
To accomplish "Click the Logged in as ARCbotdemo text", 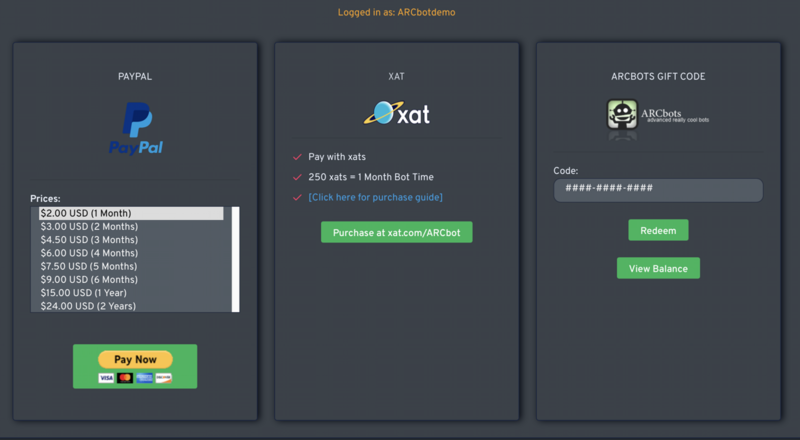I will click(x=396, y=12).
